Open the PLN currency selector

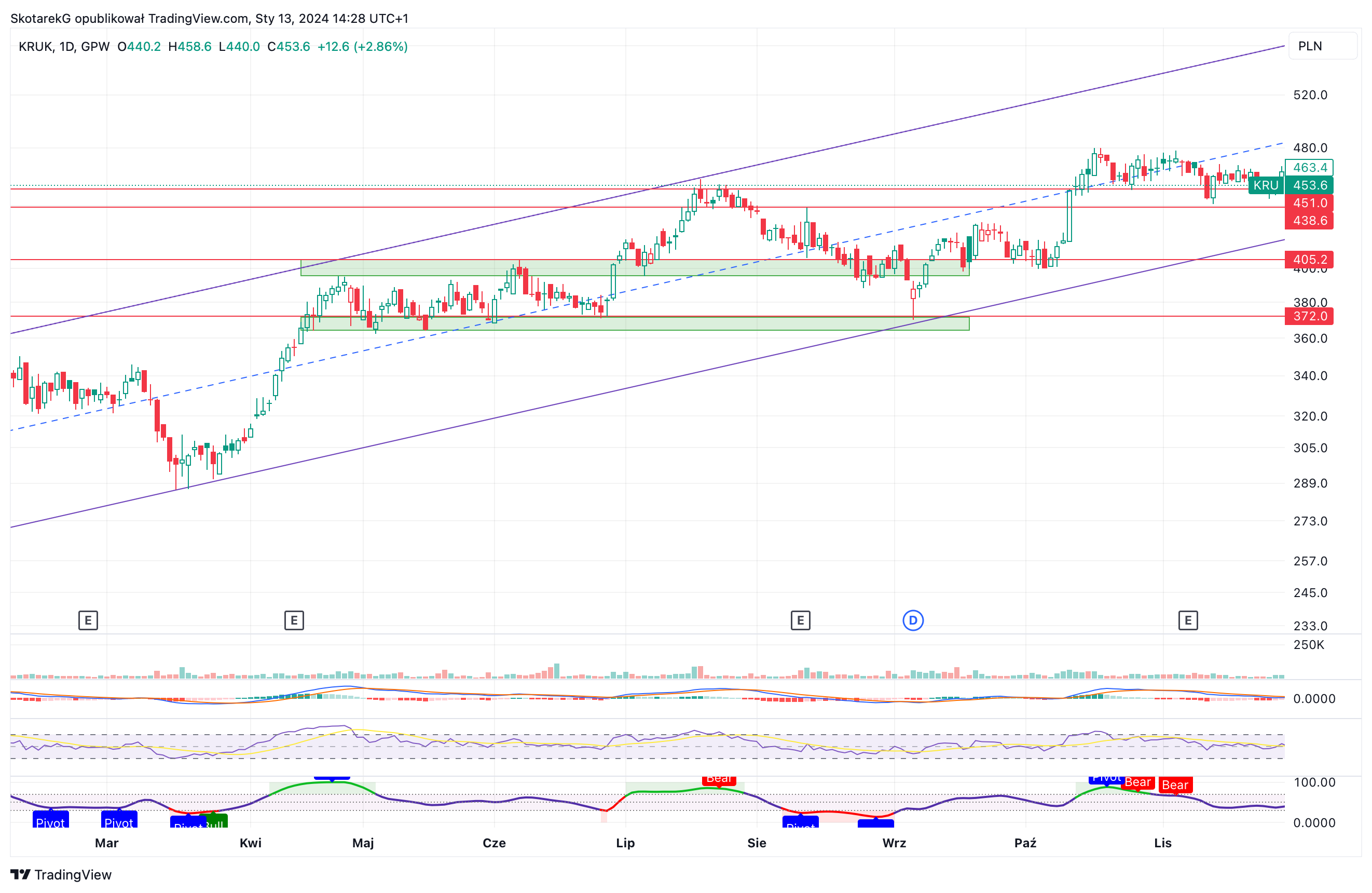coord(1322,46)
